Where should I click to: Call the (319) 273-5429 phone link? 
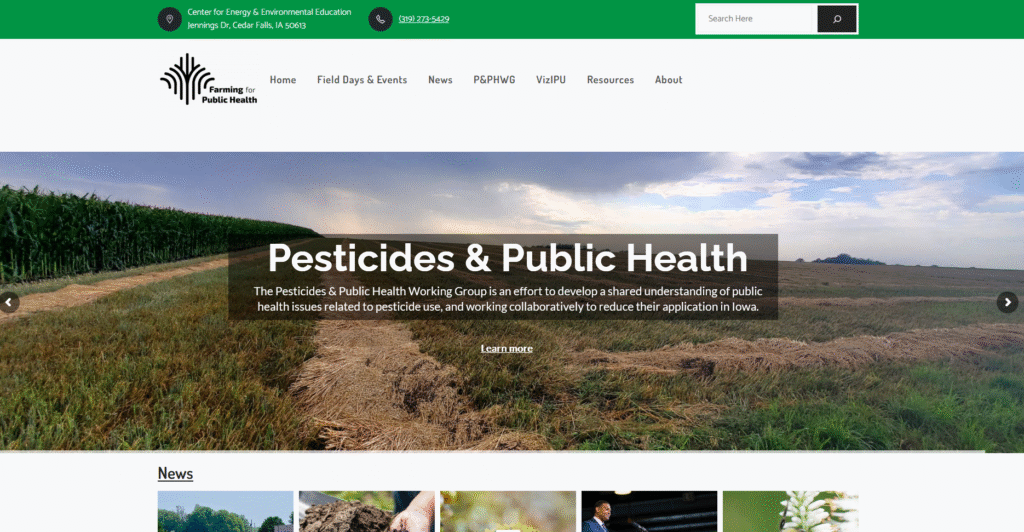point(424,19)
